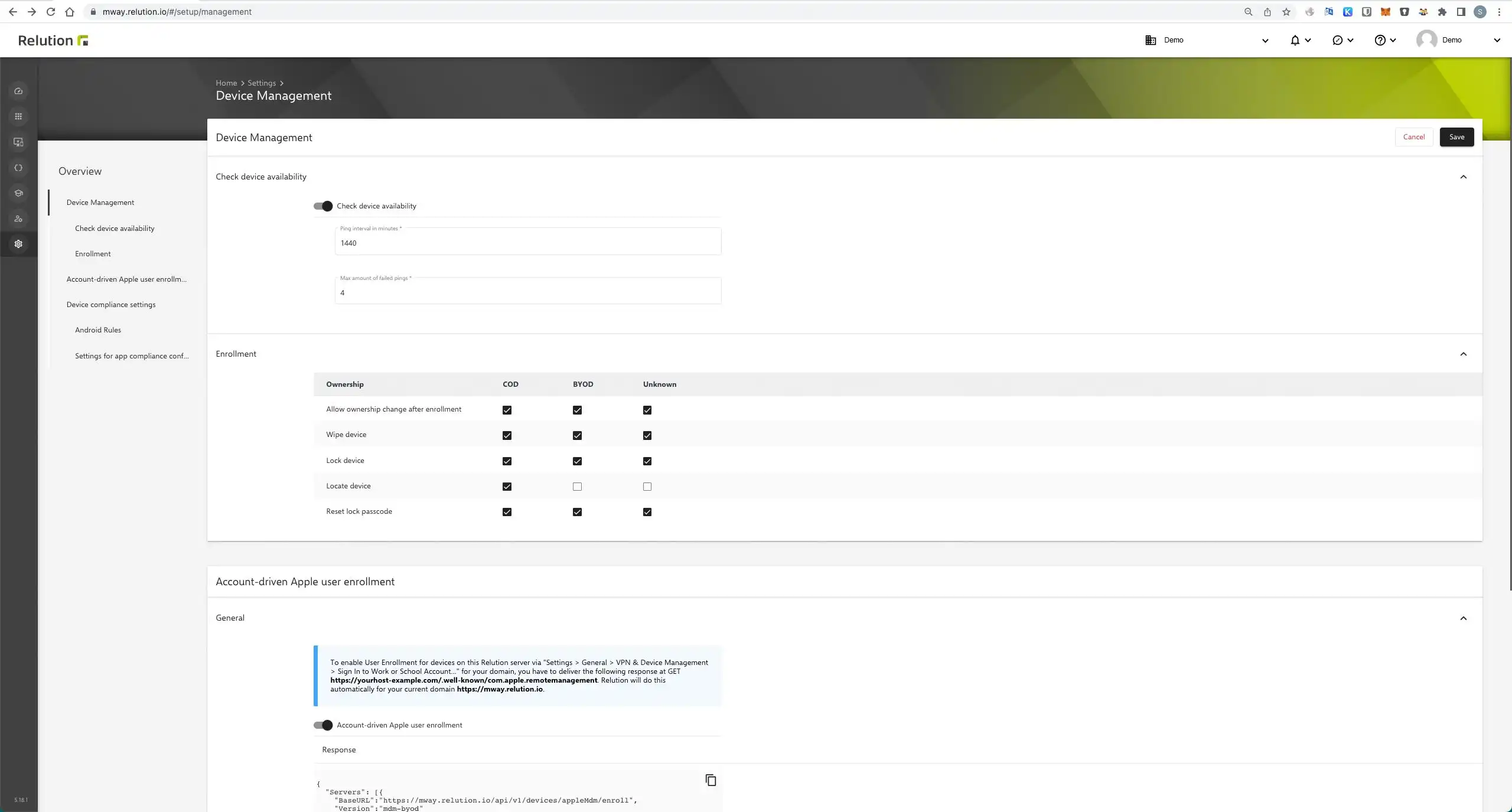This screenshot has width=1512, height=812.
Task: Open the curly braces development sidebar icon
Action: pyautogui.click(x=18, y=168)
